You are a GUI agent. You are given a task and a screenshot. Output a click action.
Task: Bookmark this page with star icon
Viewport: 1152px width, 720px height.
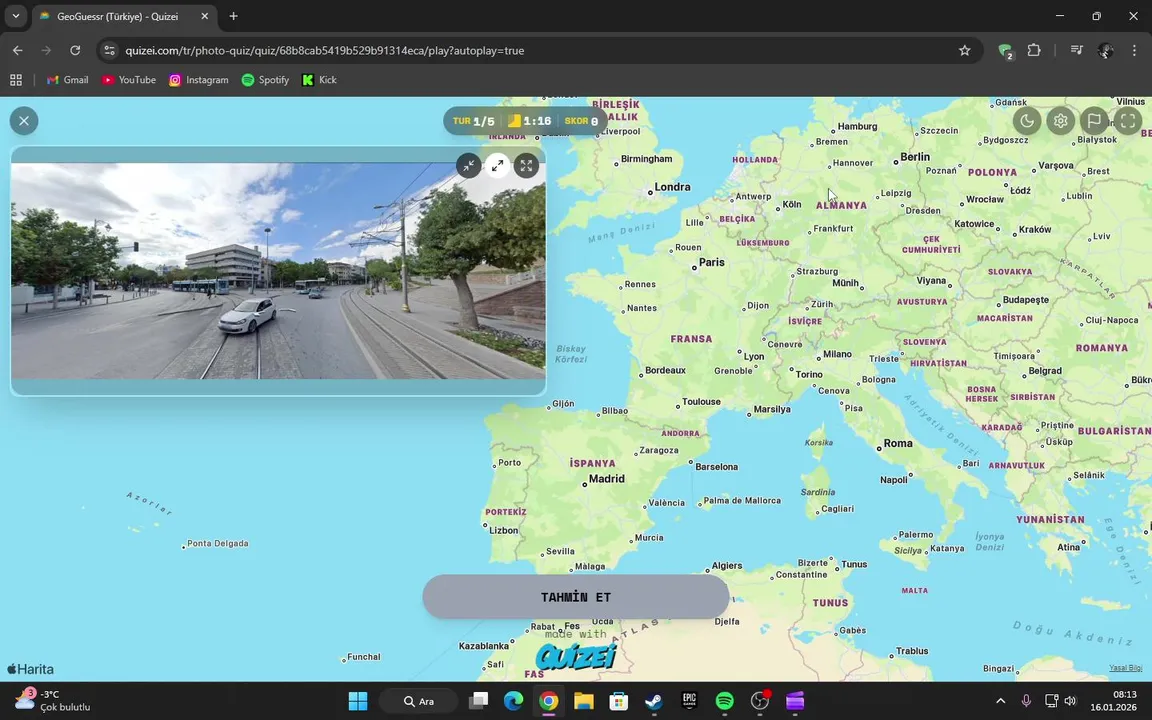(965, 50)
